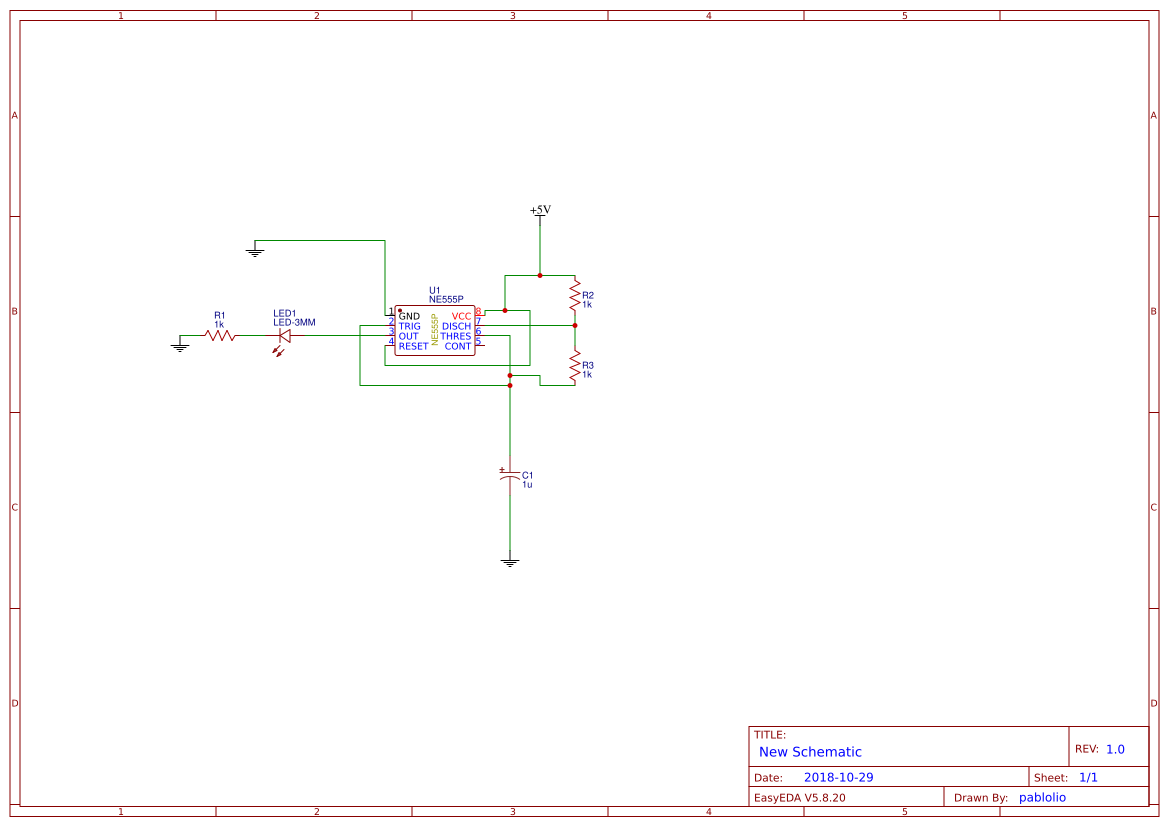Select the VCC pin label on the NE555P
The width and height of the screenshot is (1169, 827).
pos(461,314)
